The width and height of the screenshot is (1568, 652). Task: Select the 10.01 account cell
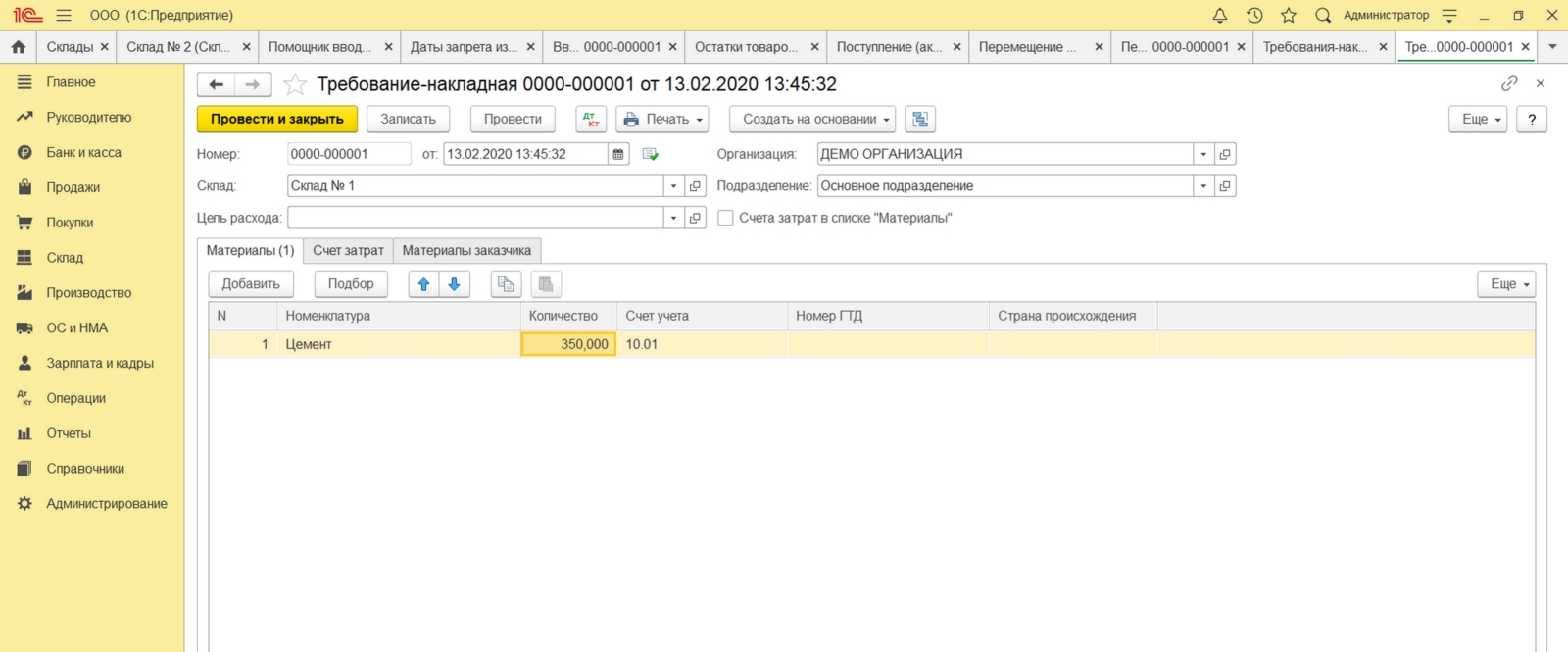702,344
